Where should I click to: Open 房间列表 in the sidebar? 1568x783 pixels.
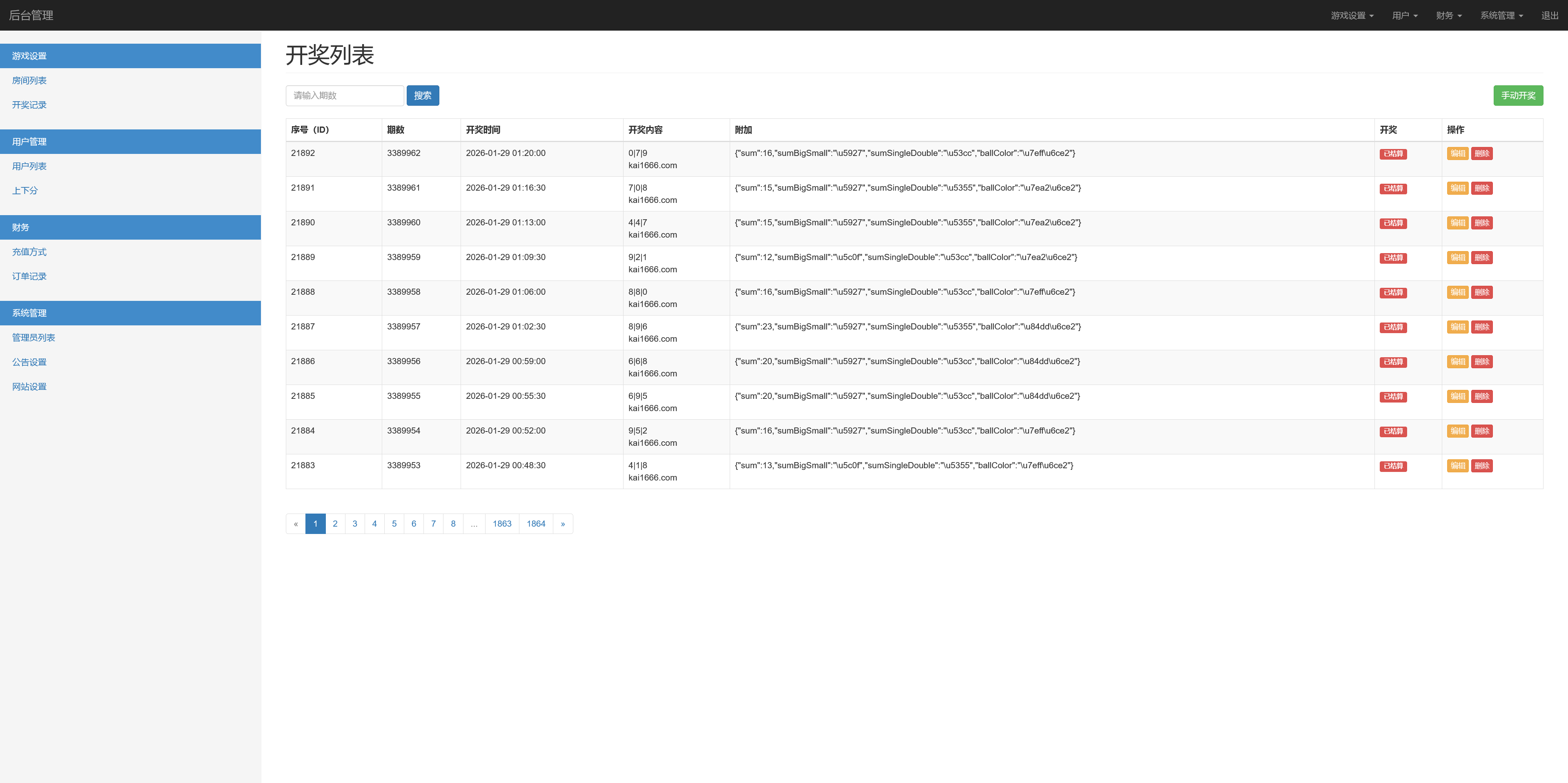click(29, 80)
